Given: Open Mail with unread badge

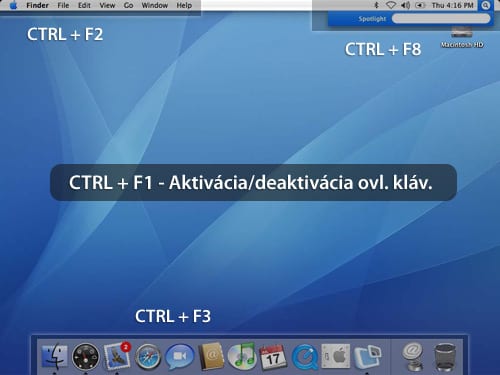Looking at the screenshot, I should 117,356.
